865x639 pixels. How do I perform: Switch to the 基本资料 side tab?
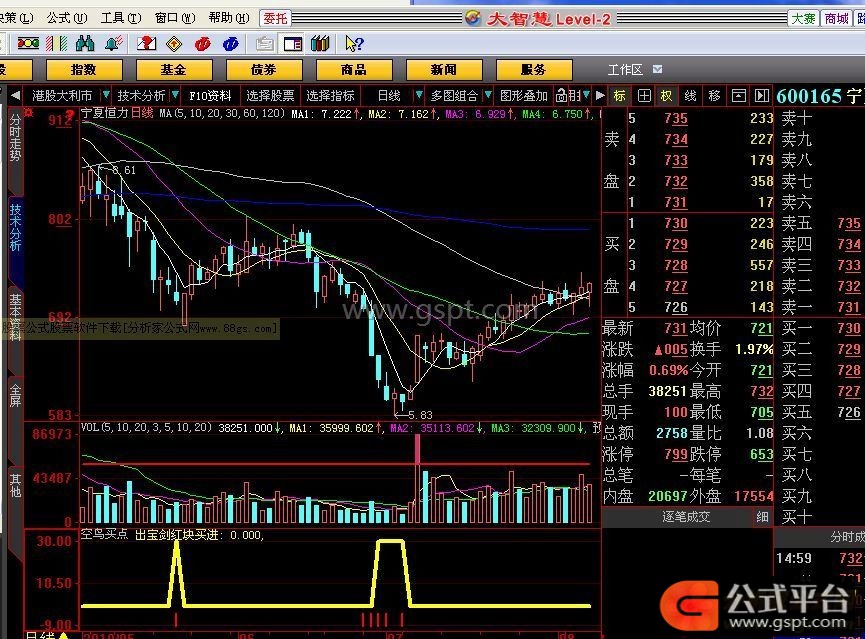(15, 318)
